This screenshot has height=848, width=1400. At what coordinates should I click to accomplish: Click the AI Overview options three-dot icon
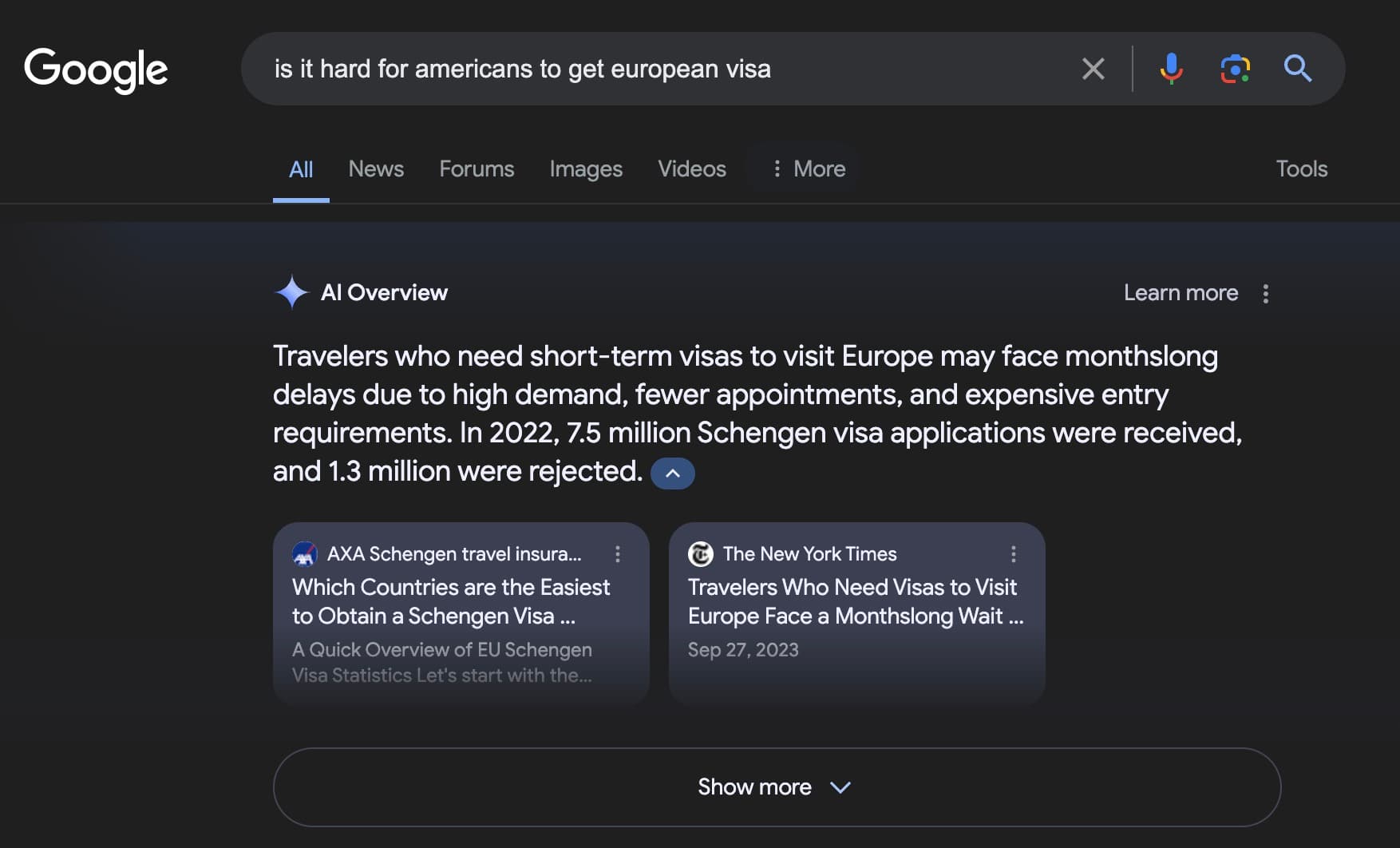(1265, 294)
